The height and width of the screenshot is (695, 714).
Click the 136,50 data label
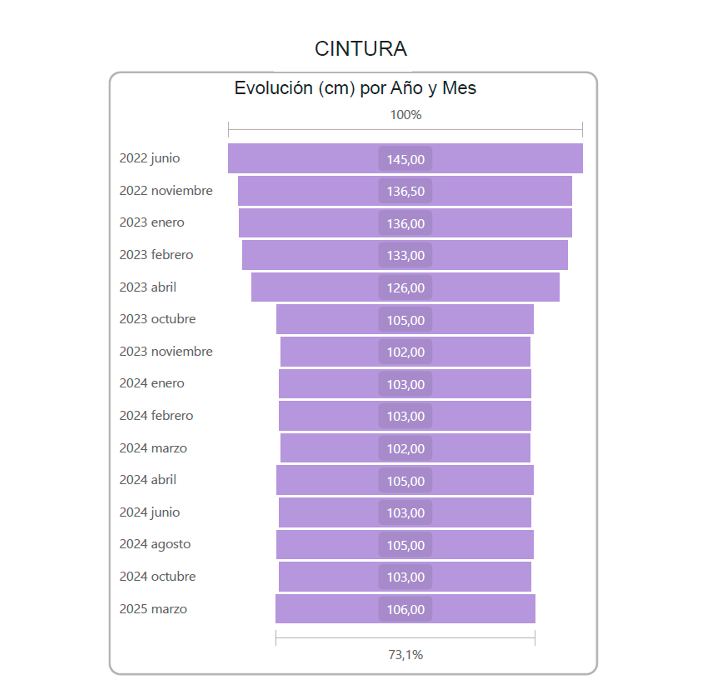(405, 191)
